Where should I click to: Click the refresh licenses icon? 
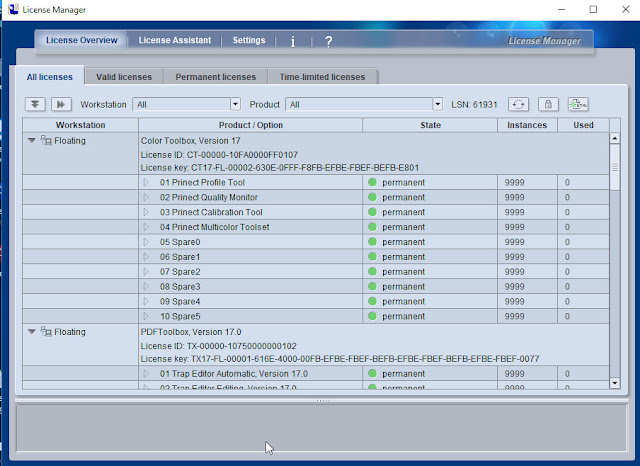click(518, 104)
